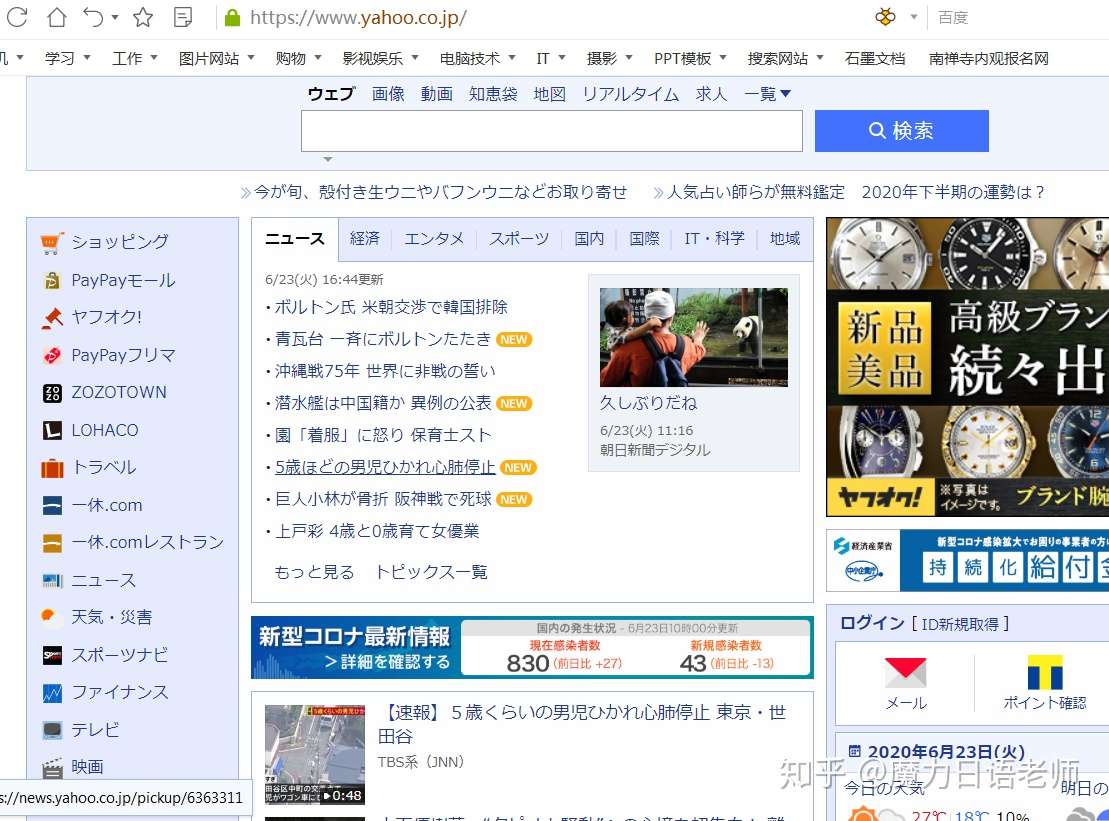
Task: Click the browser reload icon
Action: (16, 17)
